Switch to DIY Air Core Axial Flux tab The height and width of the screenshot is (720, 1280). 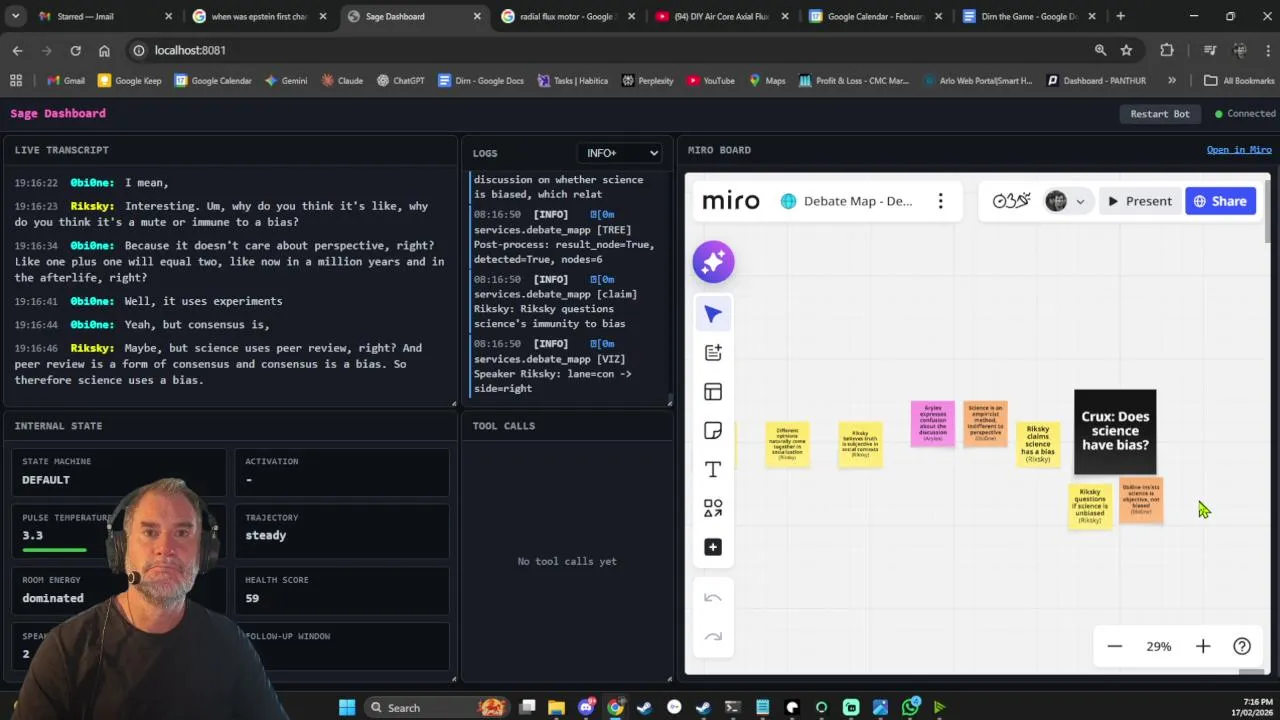click(x=720, y=16)
